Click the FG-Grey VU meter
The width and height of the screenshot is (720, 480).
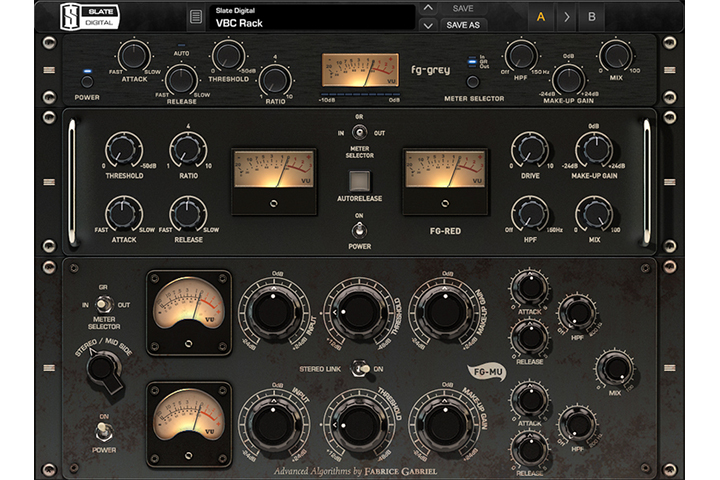tap(360, 70)
